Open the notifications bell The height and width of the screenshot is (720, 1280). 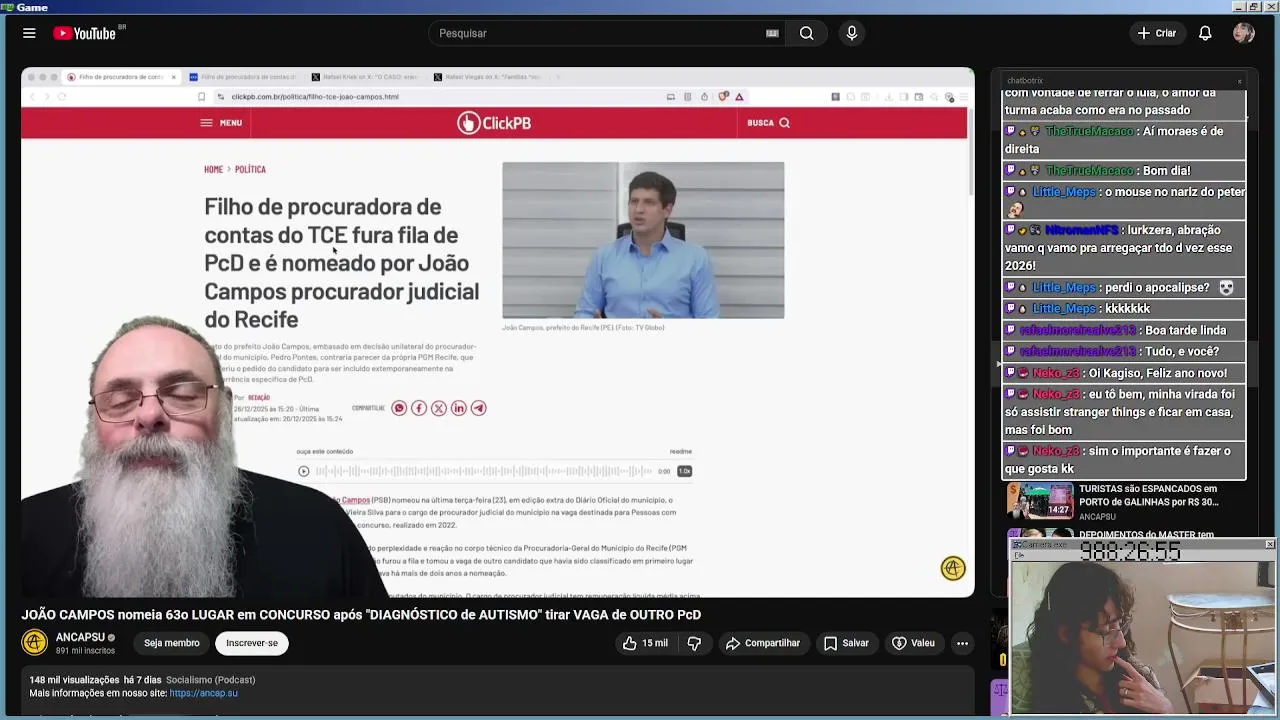pyautogui.click(x=1205, y=33)
